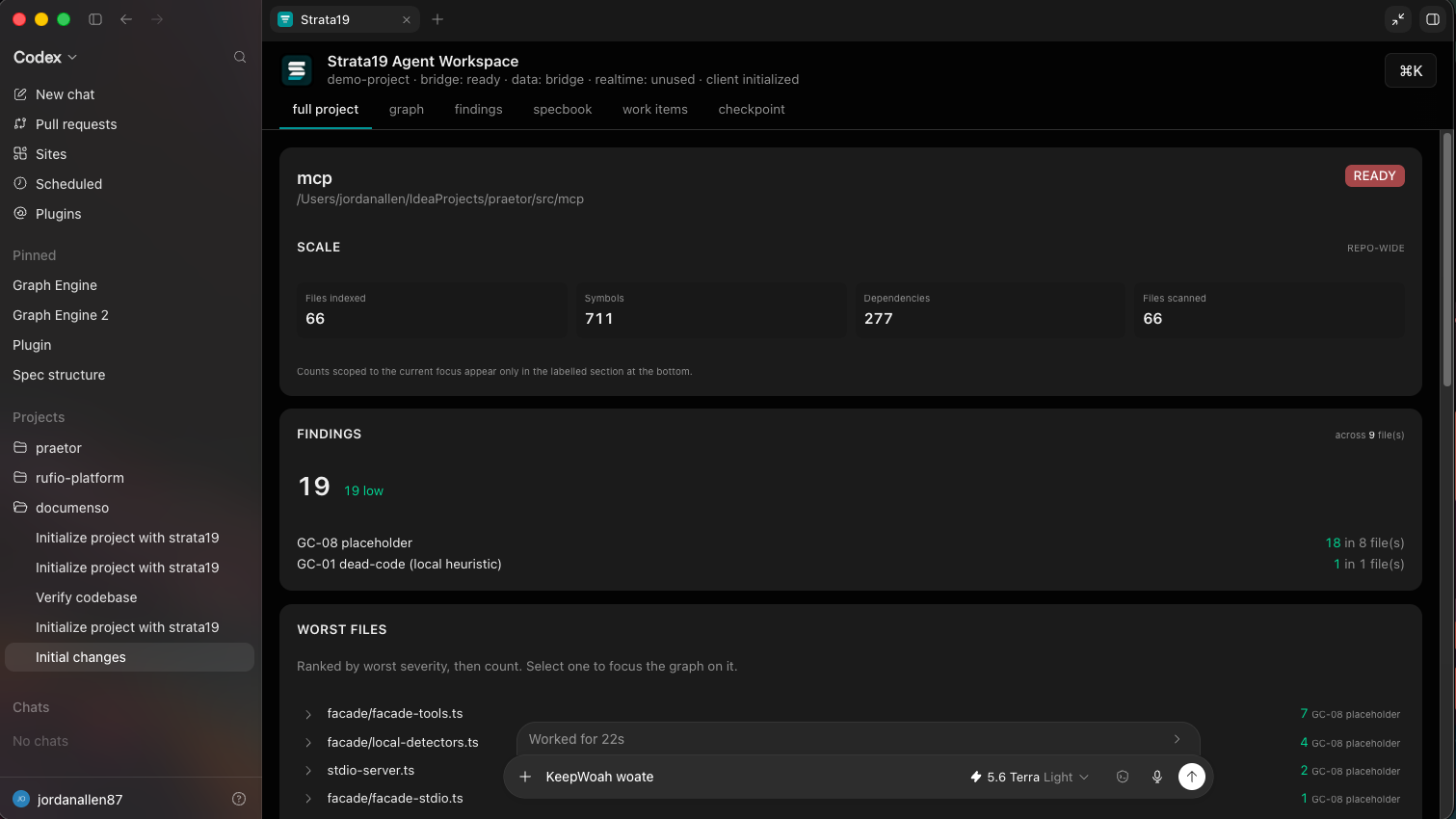Click the main panel vertical scrollbar
Screen dimensions: 1456x819
pyautogui.click(x=1446, y=260)
